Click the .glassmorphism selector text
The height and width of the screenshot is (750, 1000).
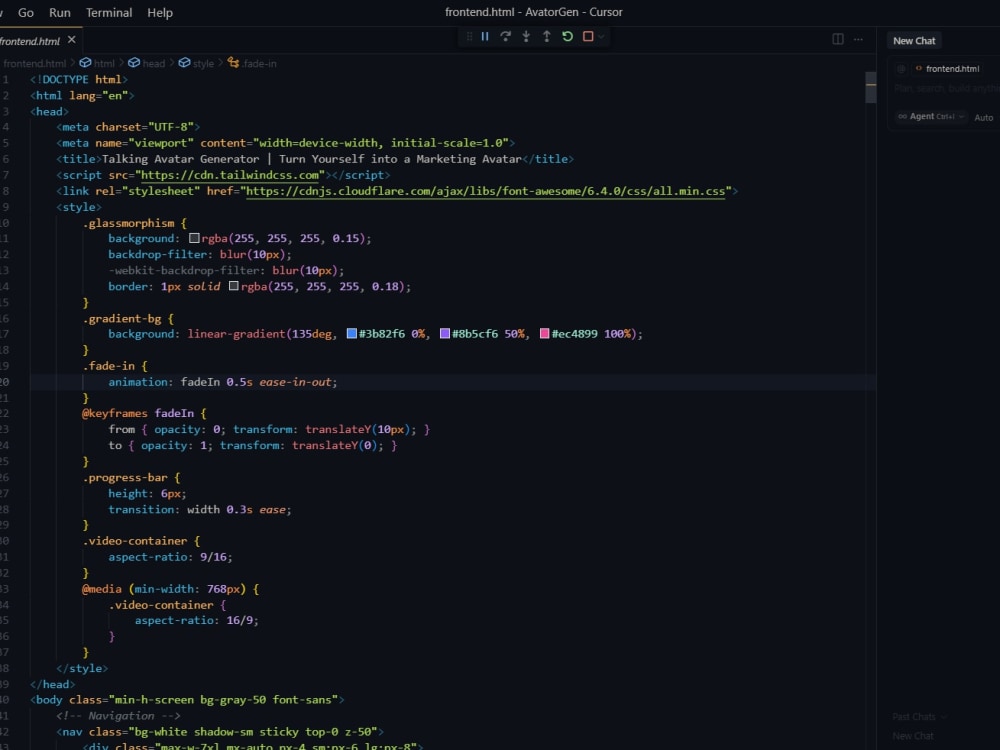(x=128, y=223)
